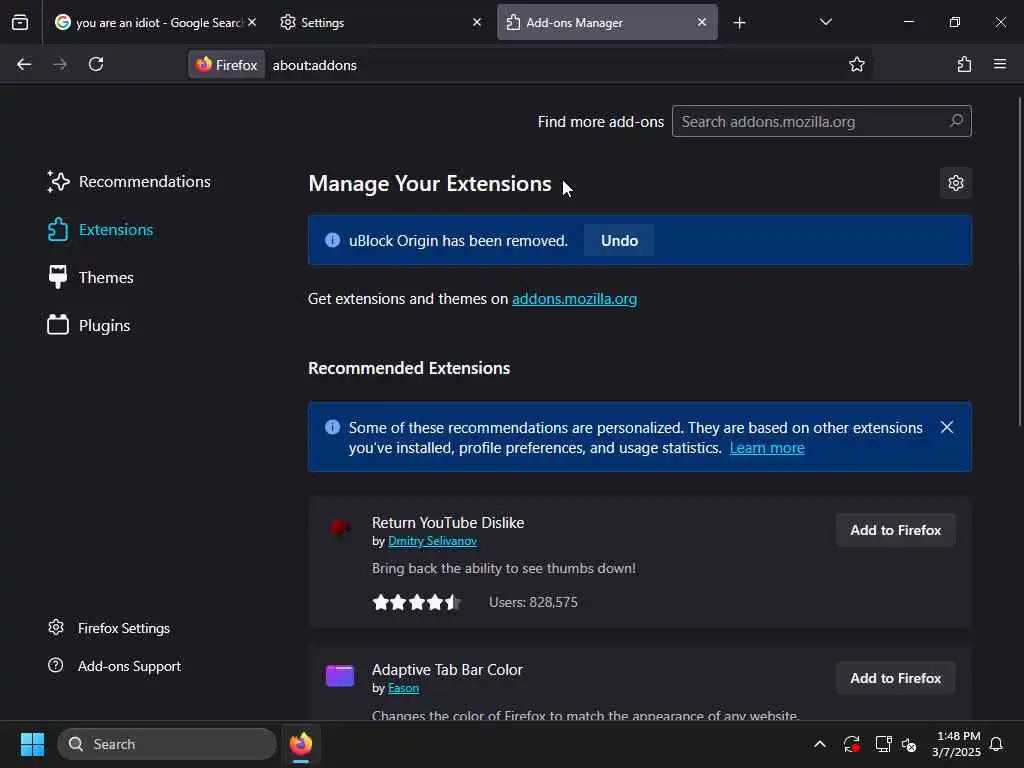Click the Return YouTube Dislike icon

pyautogui.click(x=340, y=527)
